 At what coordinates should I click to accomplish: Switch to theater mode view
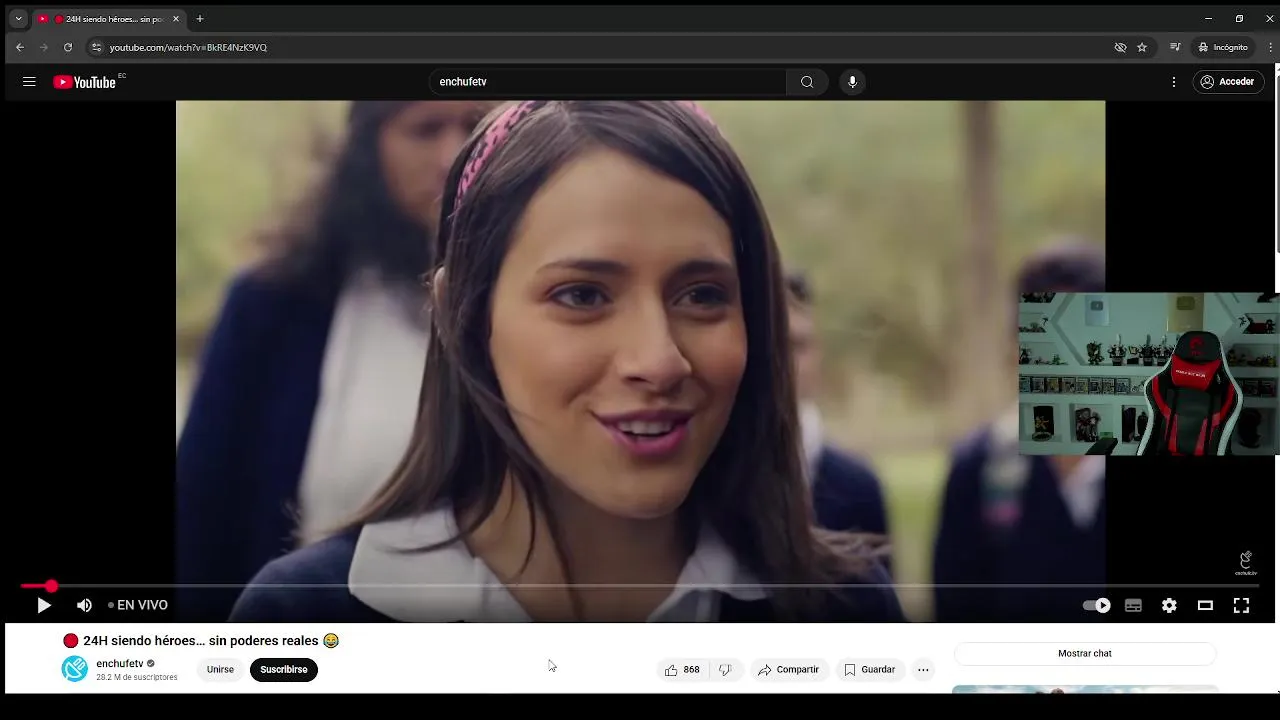click(1205, 605)
